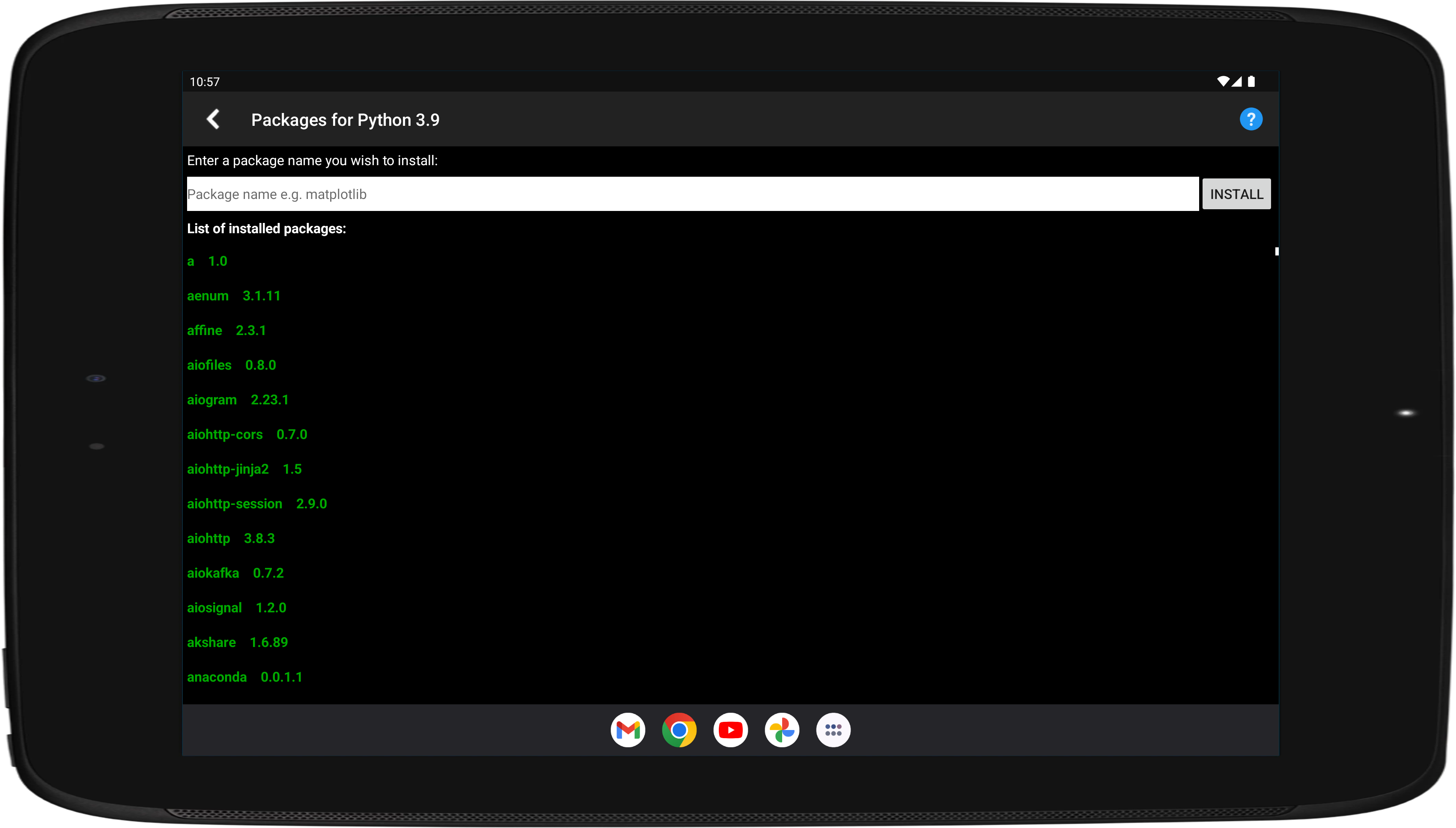
Task: Select the aenum 3.1.11 package
Action: [x=234, y=296]
